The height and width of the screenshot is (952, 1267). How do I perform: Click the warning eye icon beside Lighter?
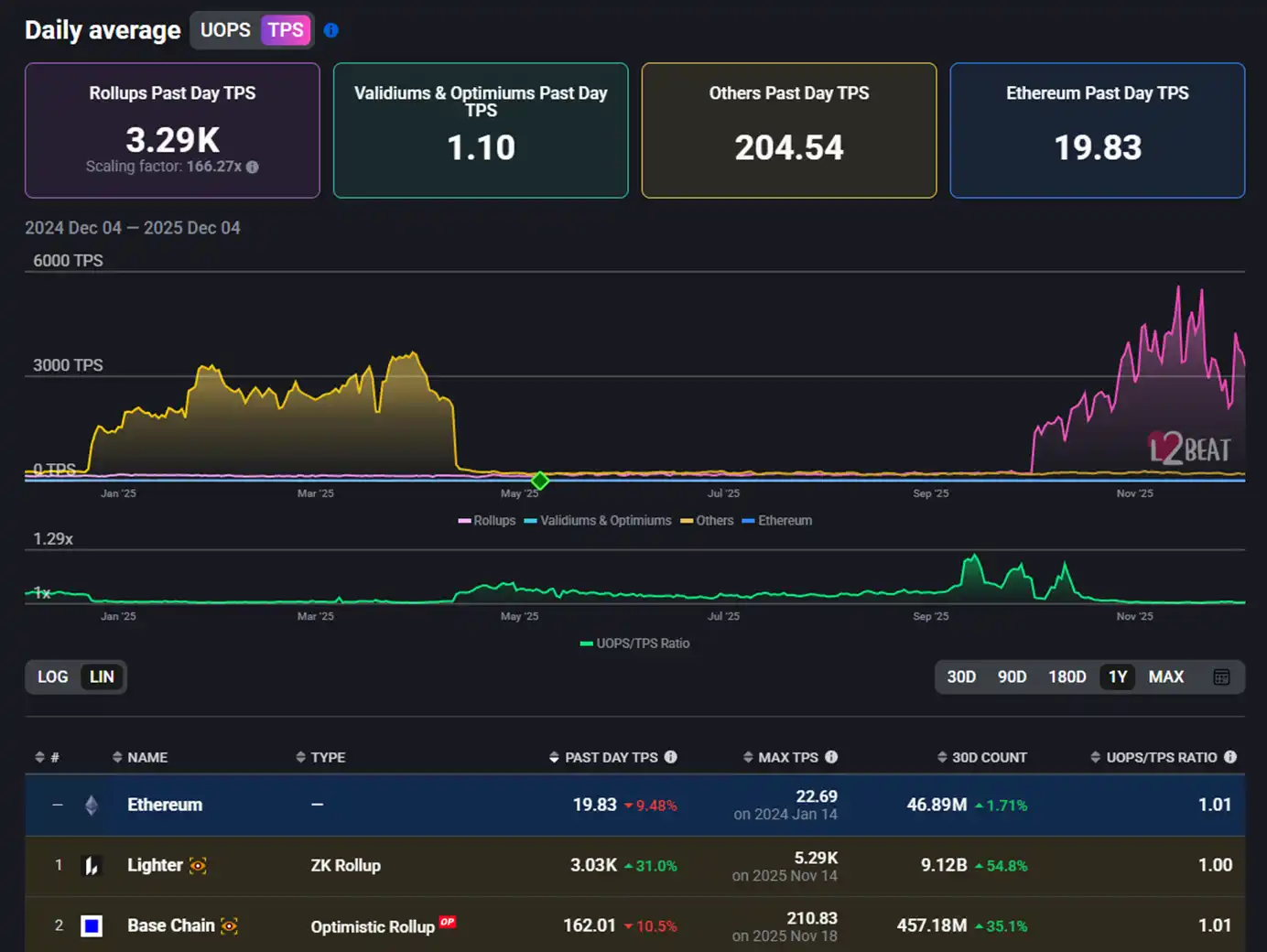(198, 866)
